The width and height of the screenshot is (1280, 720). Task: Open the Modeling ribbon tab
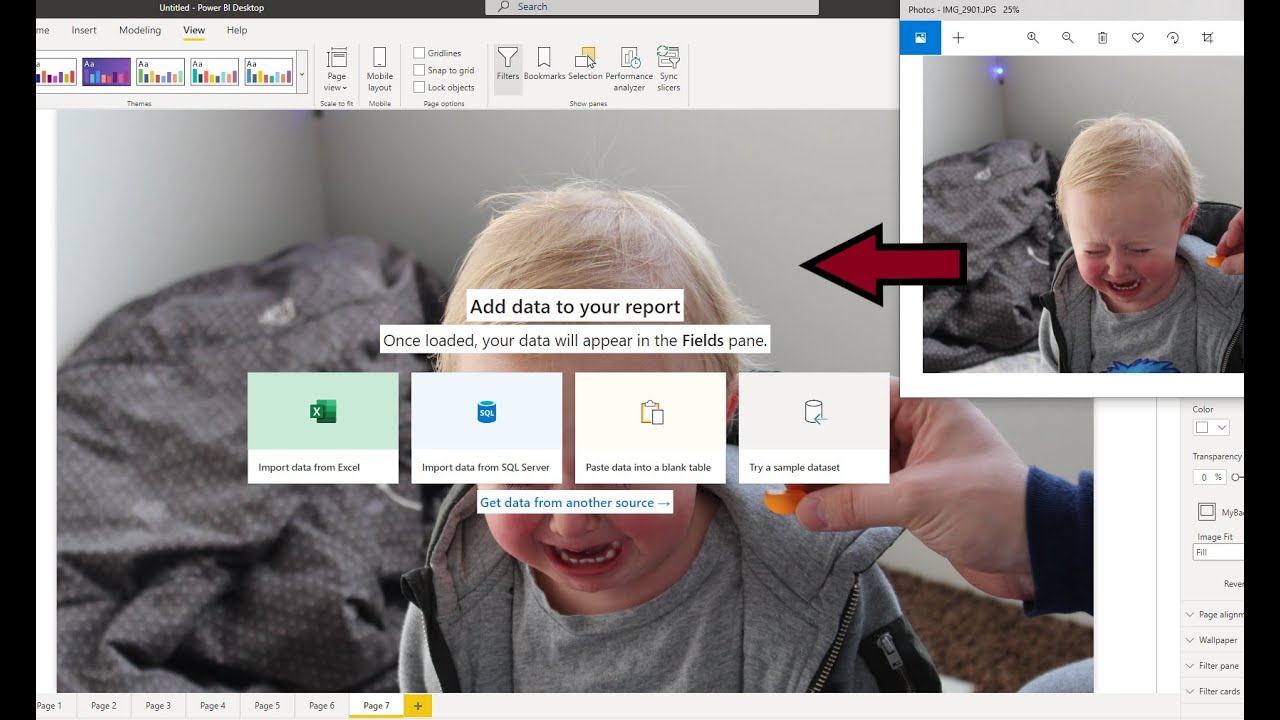140,30
